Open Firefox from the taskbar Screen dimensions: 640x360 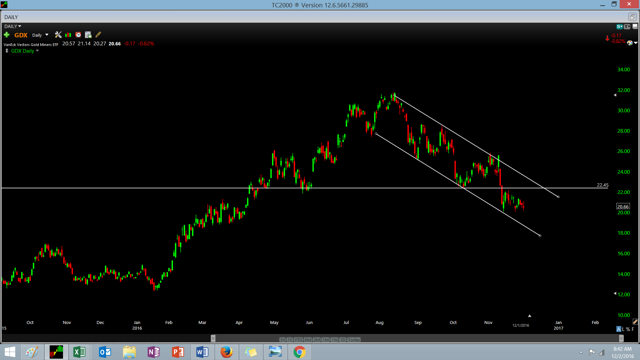pos(226,352)
